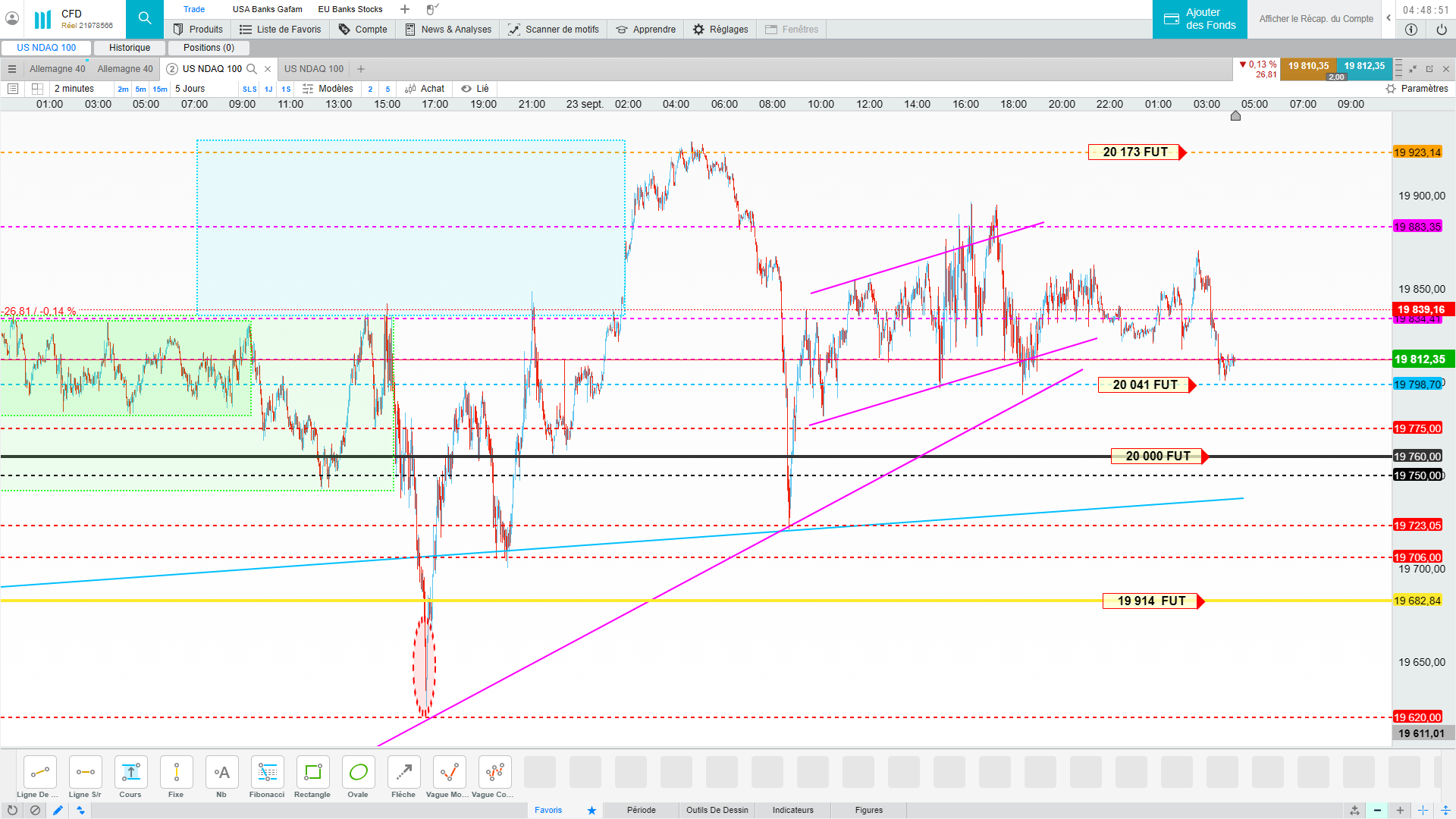Click the search magnifier icon in header
This screenshot has width=1456, height=819.
point(145,19)
